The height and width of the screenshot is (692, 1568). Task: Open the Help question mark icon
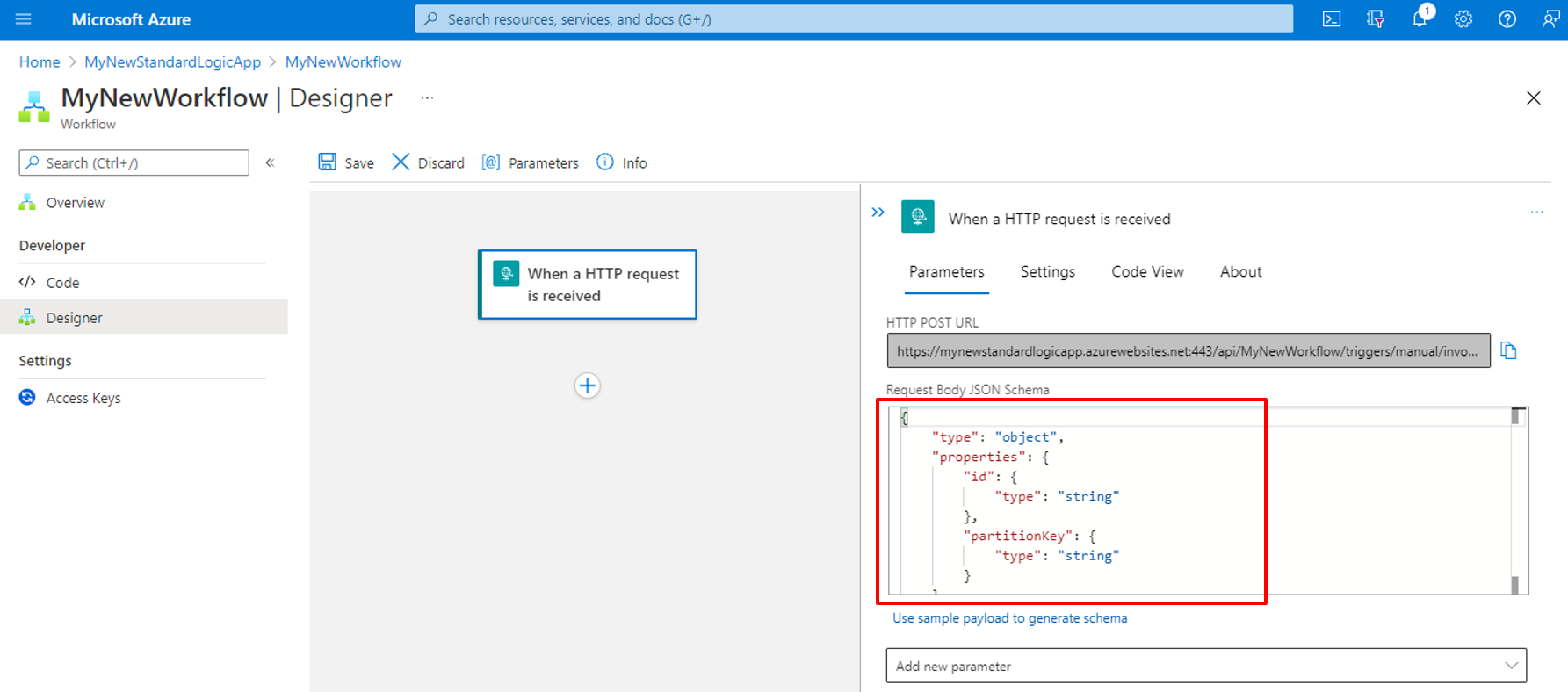click(1507, 19)
